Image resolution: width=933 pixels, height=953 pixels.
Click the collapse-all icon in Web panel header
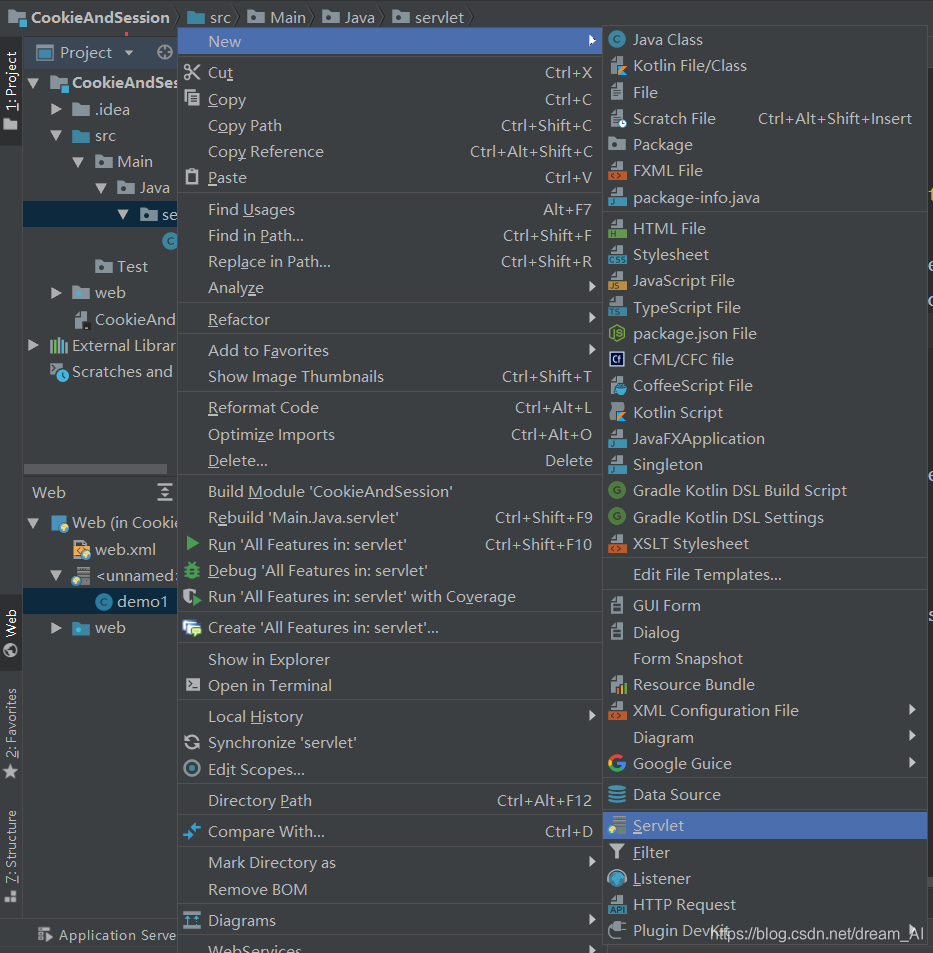165,492
